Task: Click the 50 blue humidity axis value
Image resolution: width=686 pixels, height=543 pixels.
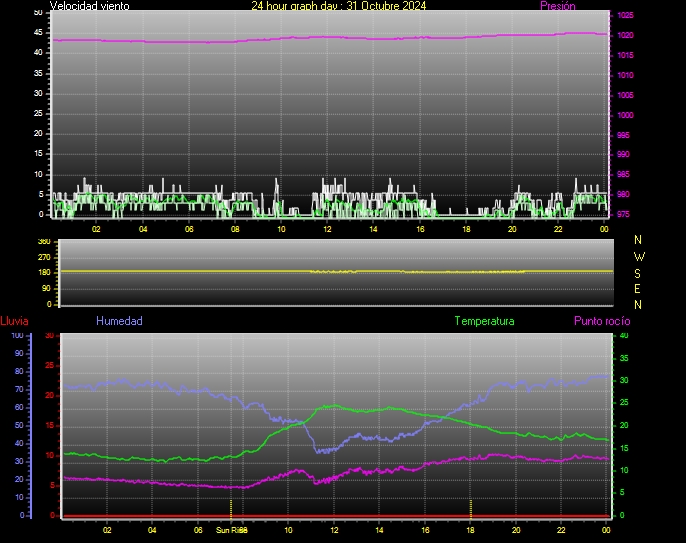Action: (x=19, y=426)
